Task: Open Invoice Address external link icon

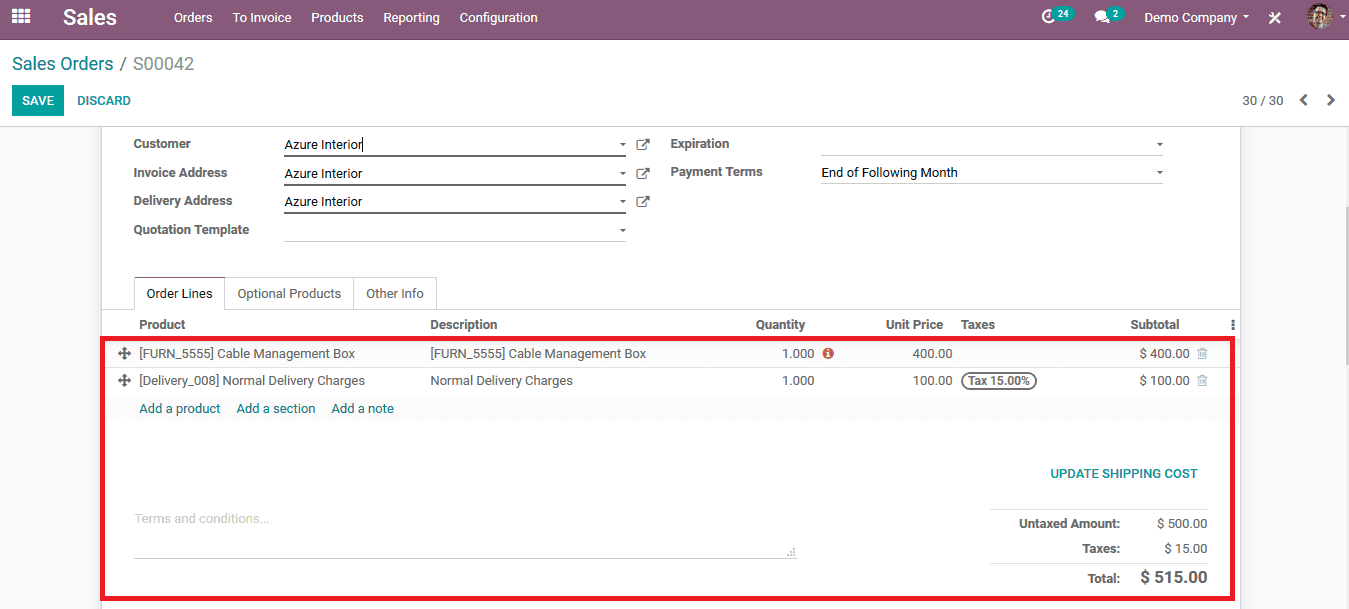Action: click(x=643, y=173)
